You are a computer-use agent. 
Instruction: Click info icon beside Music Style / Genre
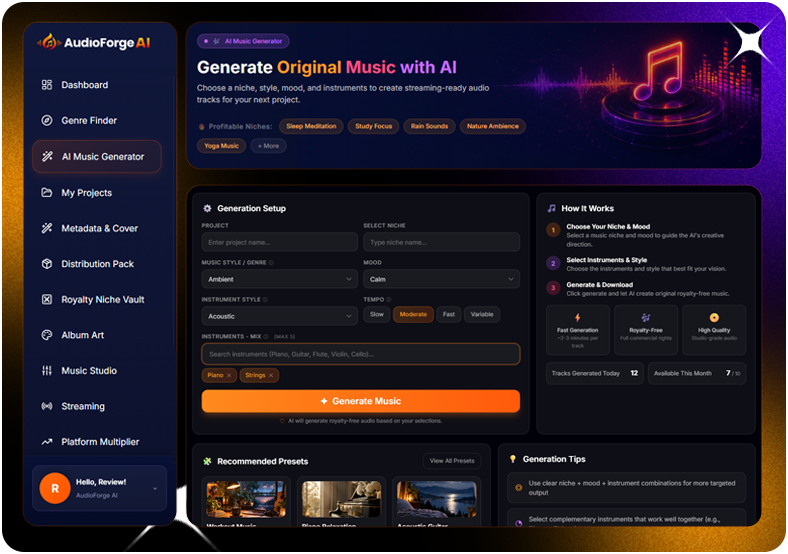pyautogui.click(x=271, y=262)
